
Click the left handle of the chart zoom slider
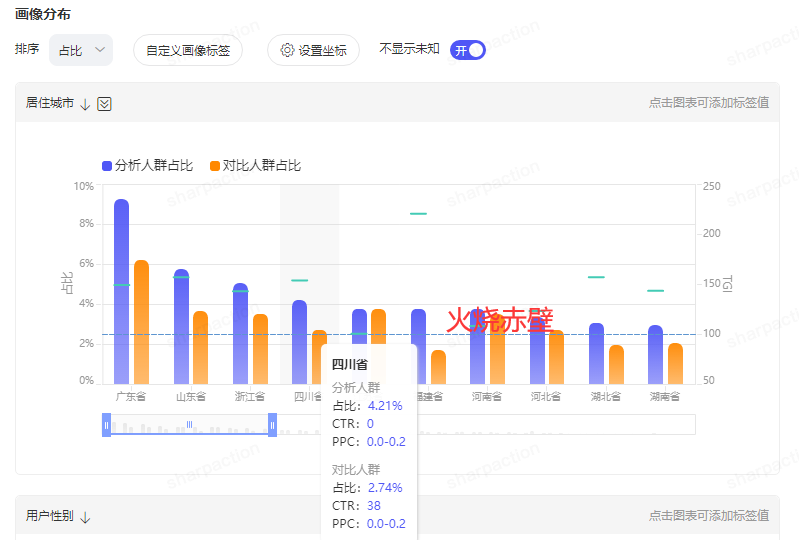(106, 425)
